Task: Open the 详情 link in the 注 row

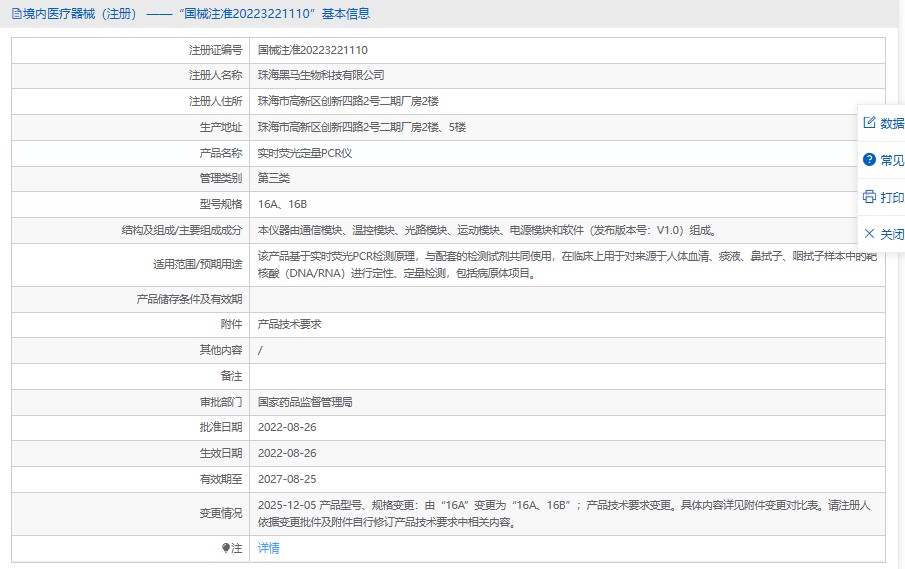Action: point(269,548)
